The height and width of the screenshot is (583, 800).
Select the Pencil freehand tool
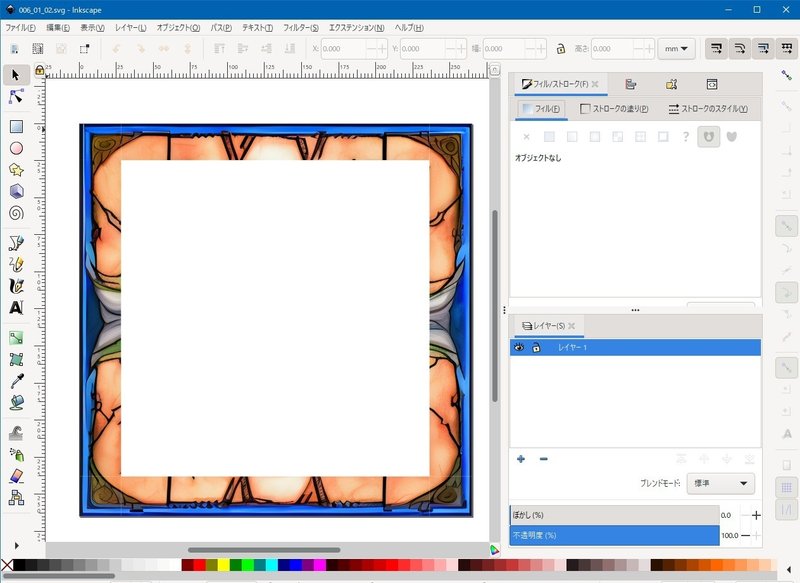click(x=16, y=264)
